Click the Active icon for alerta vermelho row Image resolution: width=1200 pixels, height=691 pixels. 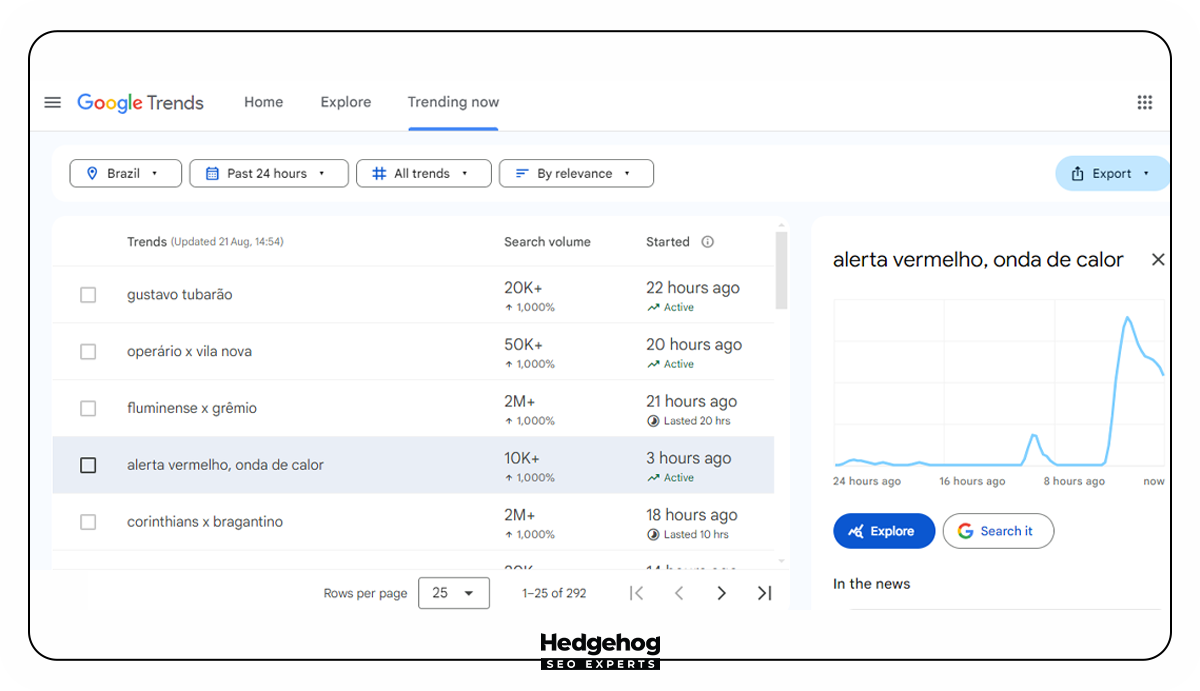point(653,478)
